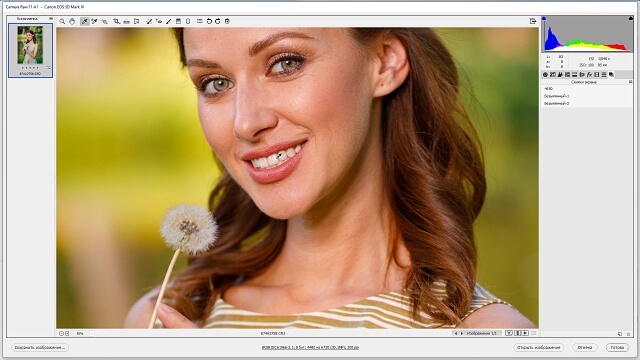Open the zoom level dropdown

91,333
